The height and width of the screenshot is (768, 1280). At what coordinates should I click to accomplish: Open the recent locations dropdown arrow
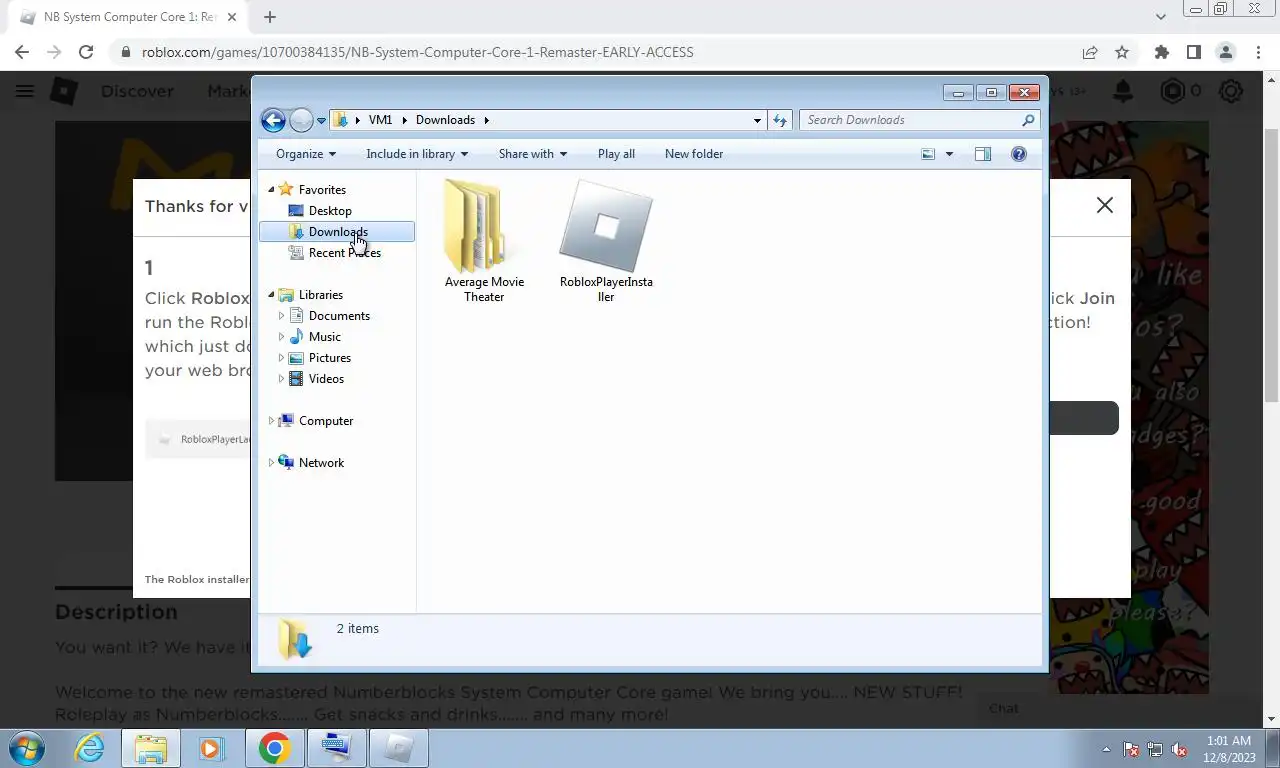tap(321, 120)
